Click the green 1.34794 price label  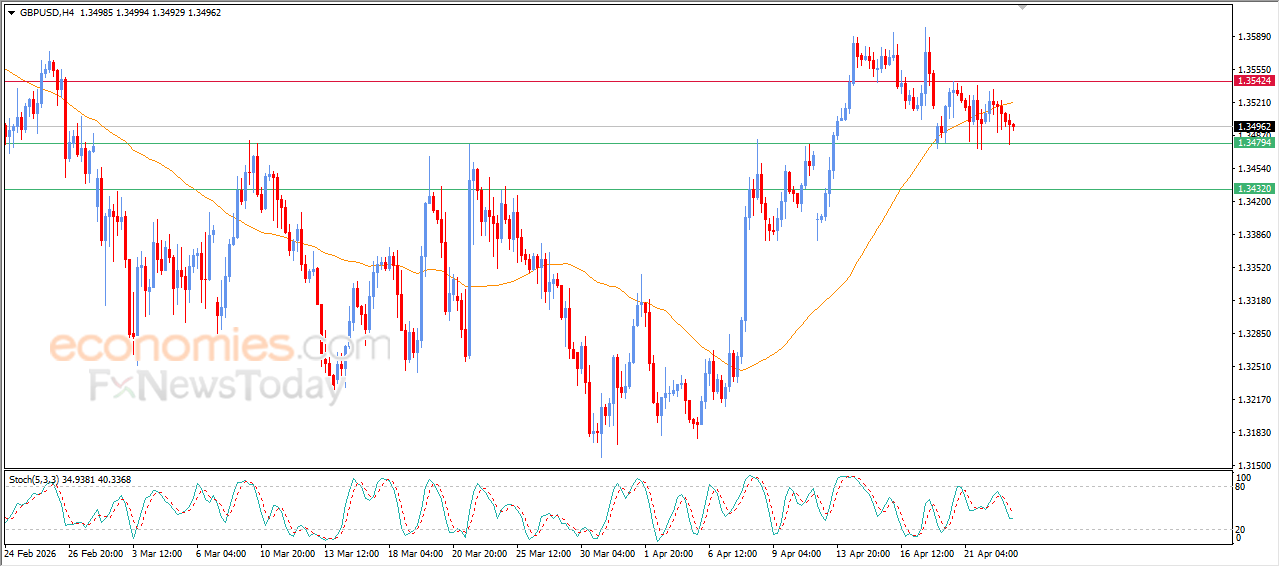[1254, 143]
